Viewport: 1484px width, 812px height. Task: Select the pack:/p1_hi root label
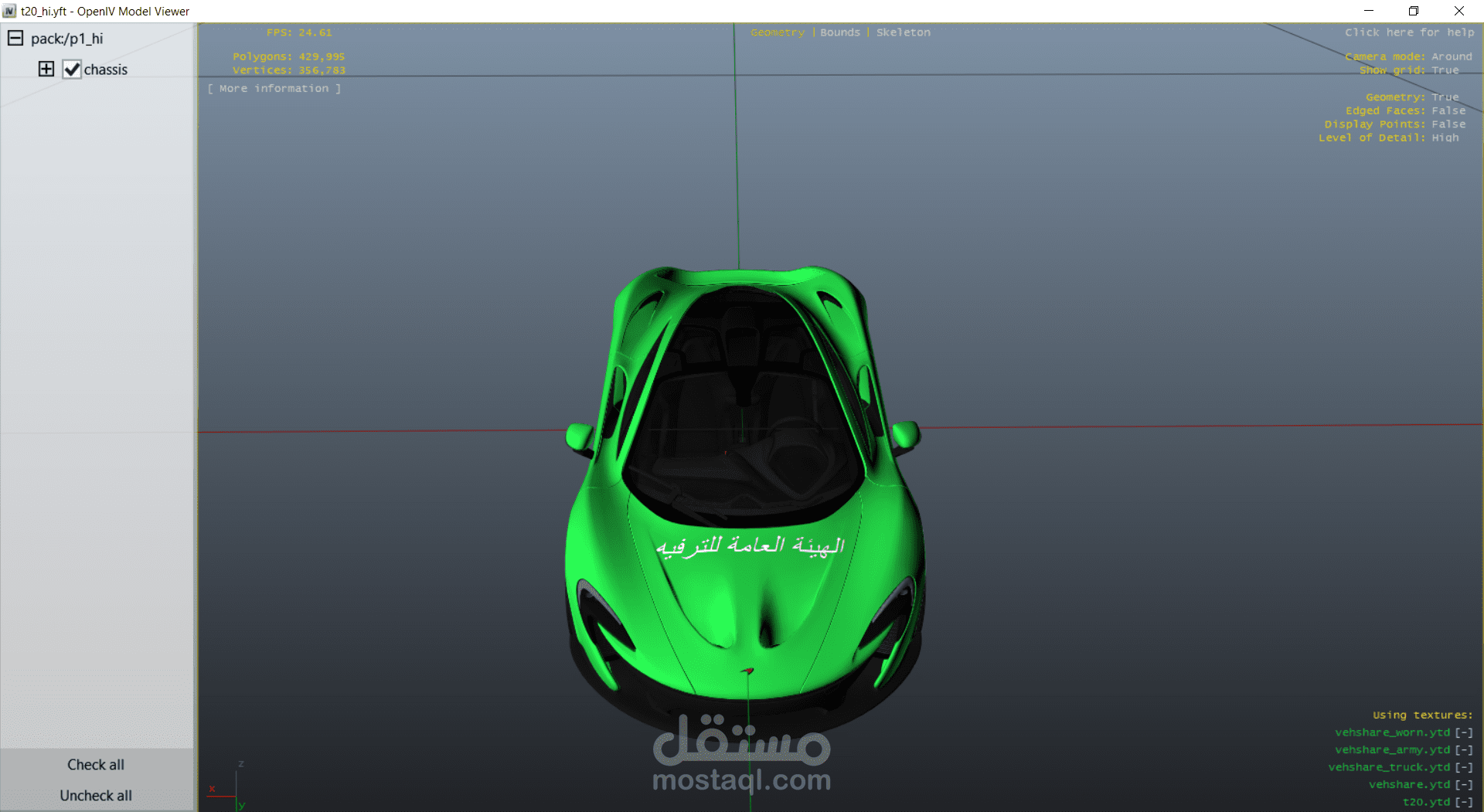[66, 39]
